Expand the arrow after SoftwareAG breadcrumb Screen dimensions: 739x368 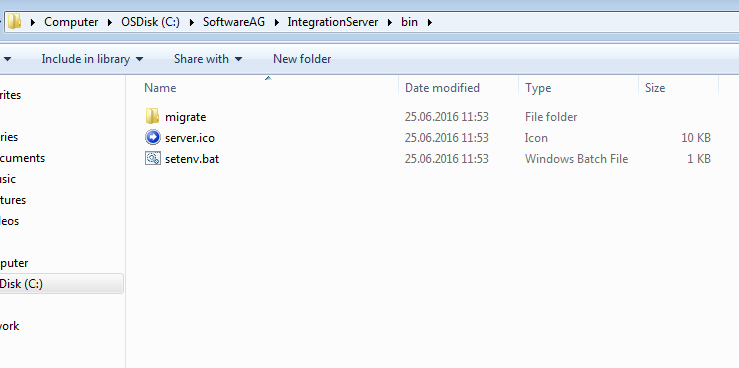(x=276, y=22)
